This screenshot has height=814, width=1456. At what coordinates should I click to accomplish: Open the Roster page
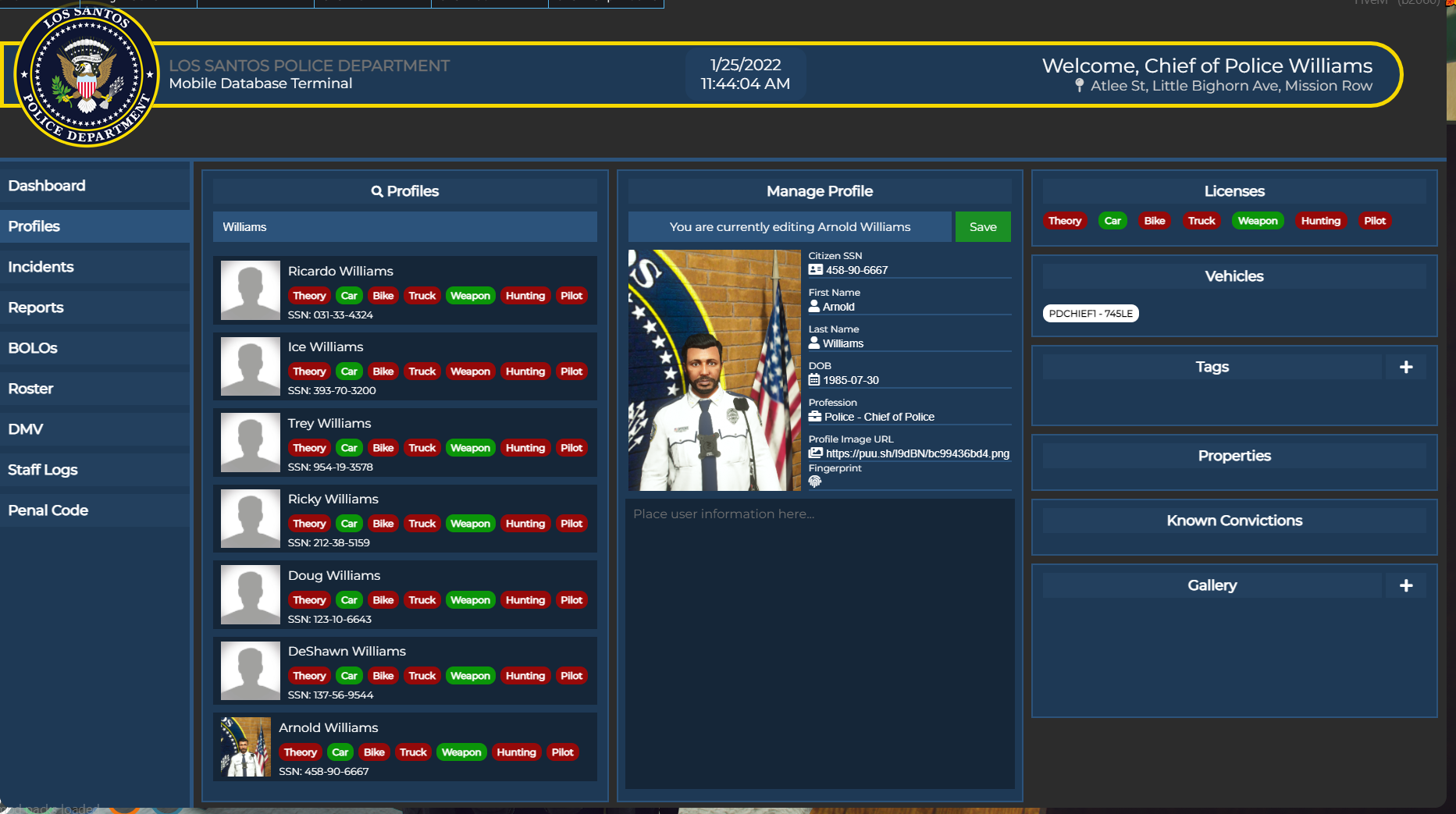94,389
